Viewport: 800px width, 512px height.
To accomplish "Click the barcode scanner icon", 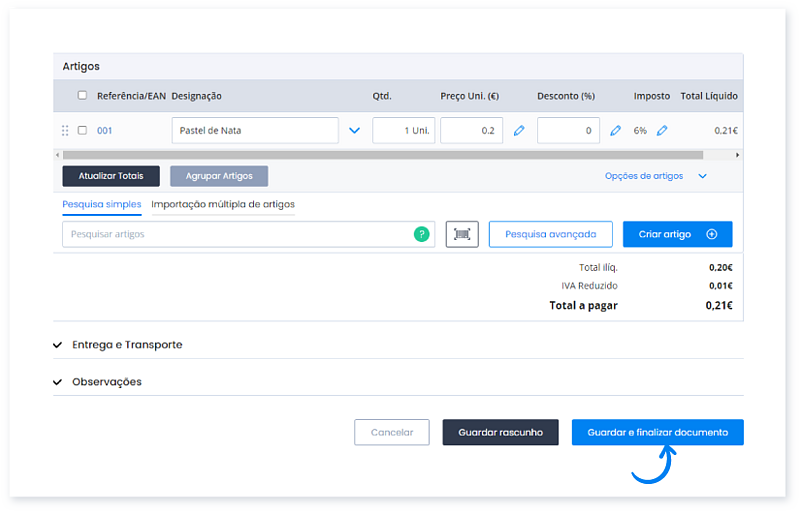I will [x=462, y=234].
